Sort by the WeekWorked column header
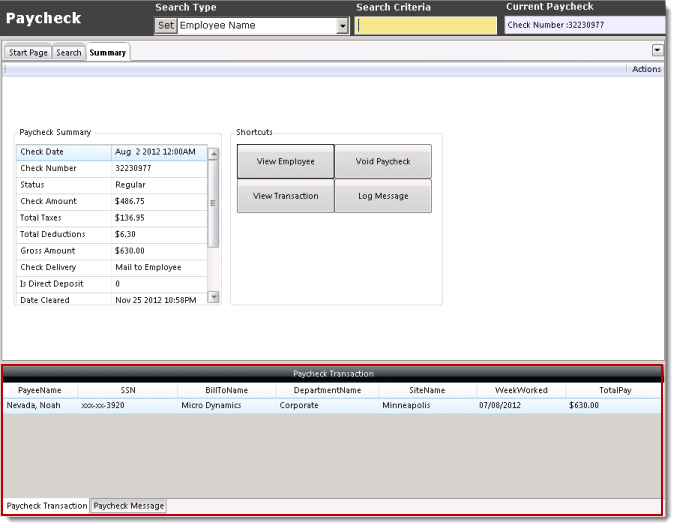Image resolution: width=677 pixels, height=528 pixels. 521,390
